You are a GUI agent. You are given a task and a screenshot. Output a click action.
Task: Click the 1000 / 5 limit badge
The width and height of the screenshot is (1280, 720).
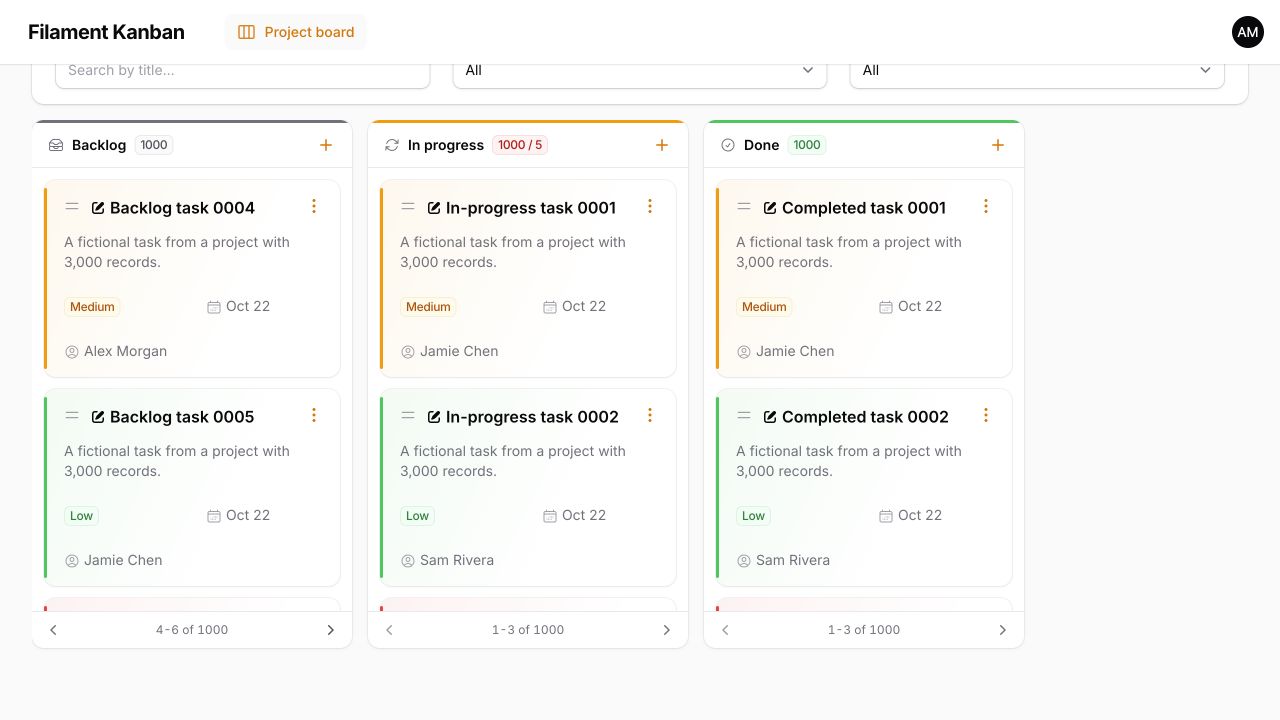[520, 145]
